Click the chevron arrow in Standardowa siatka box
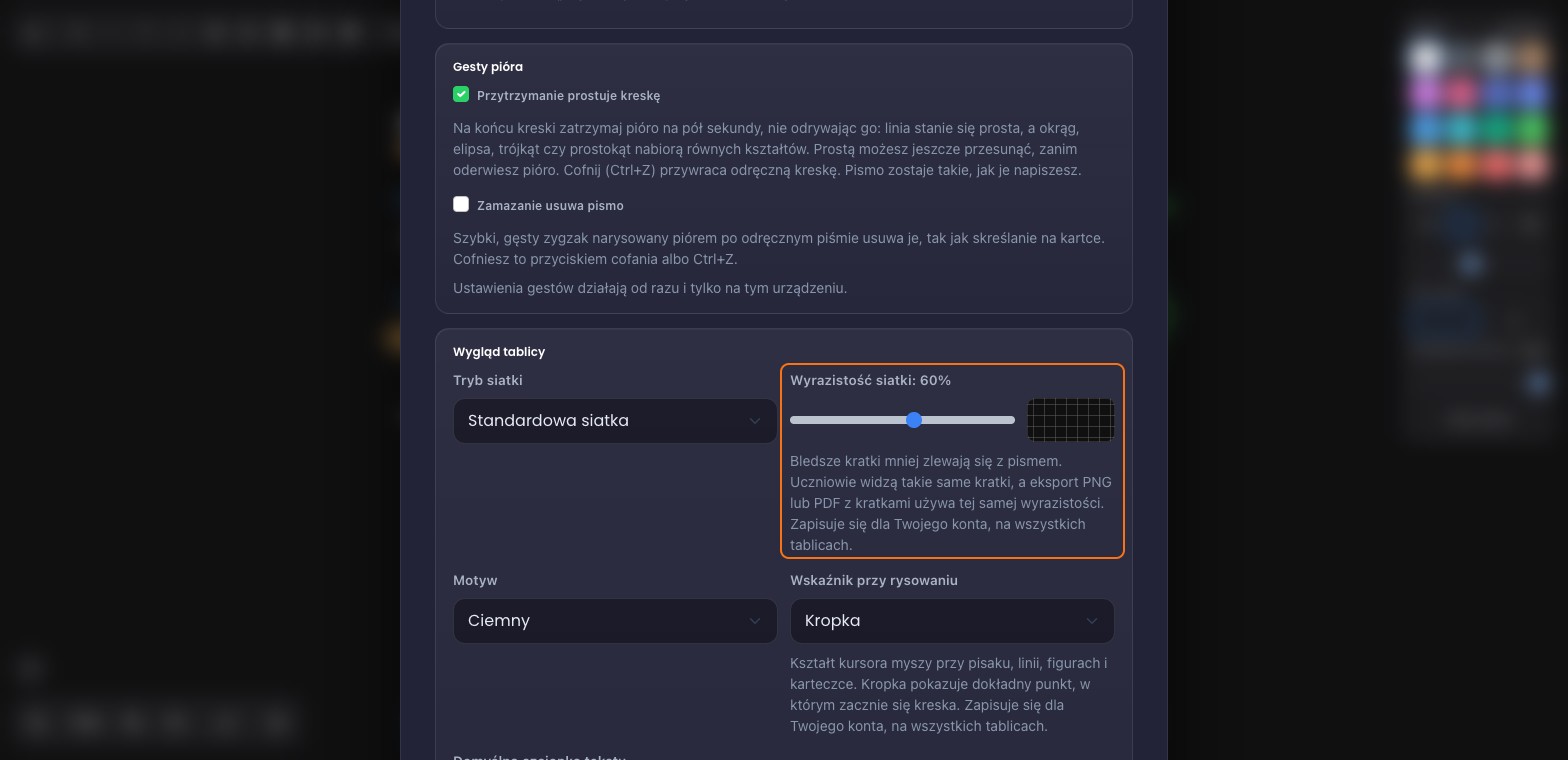Image resolution: width=1568 pixels, height=760 pixels. coord(755,421)
